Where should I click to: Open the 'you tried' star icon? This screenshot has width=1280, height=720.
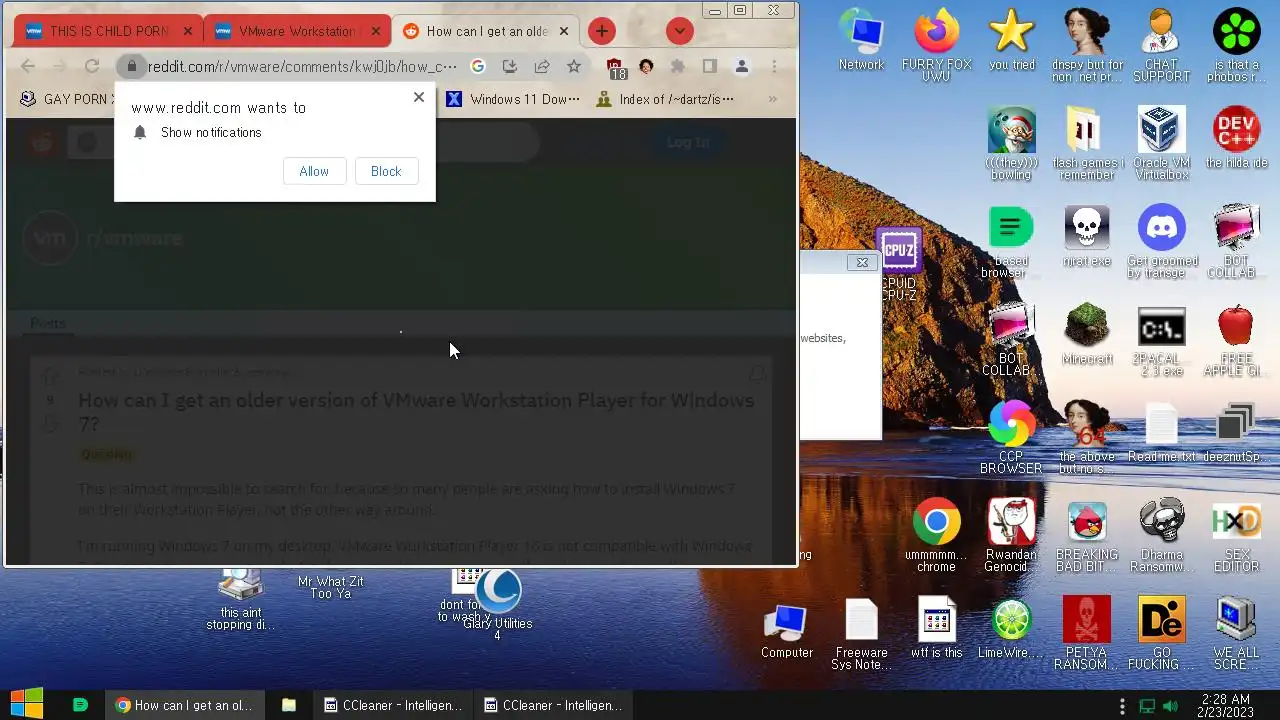click(x=1011, y=40)
